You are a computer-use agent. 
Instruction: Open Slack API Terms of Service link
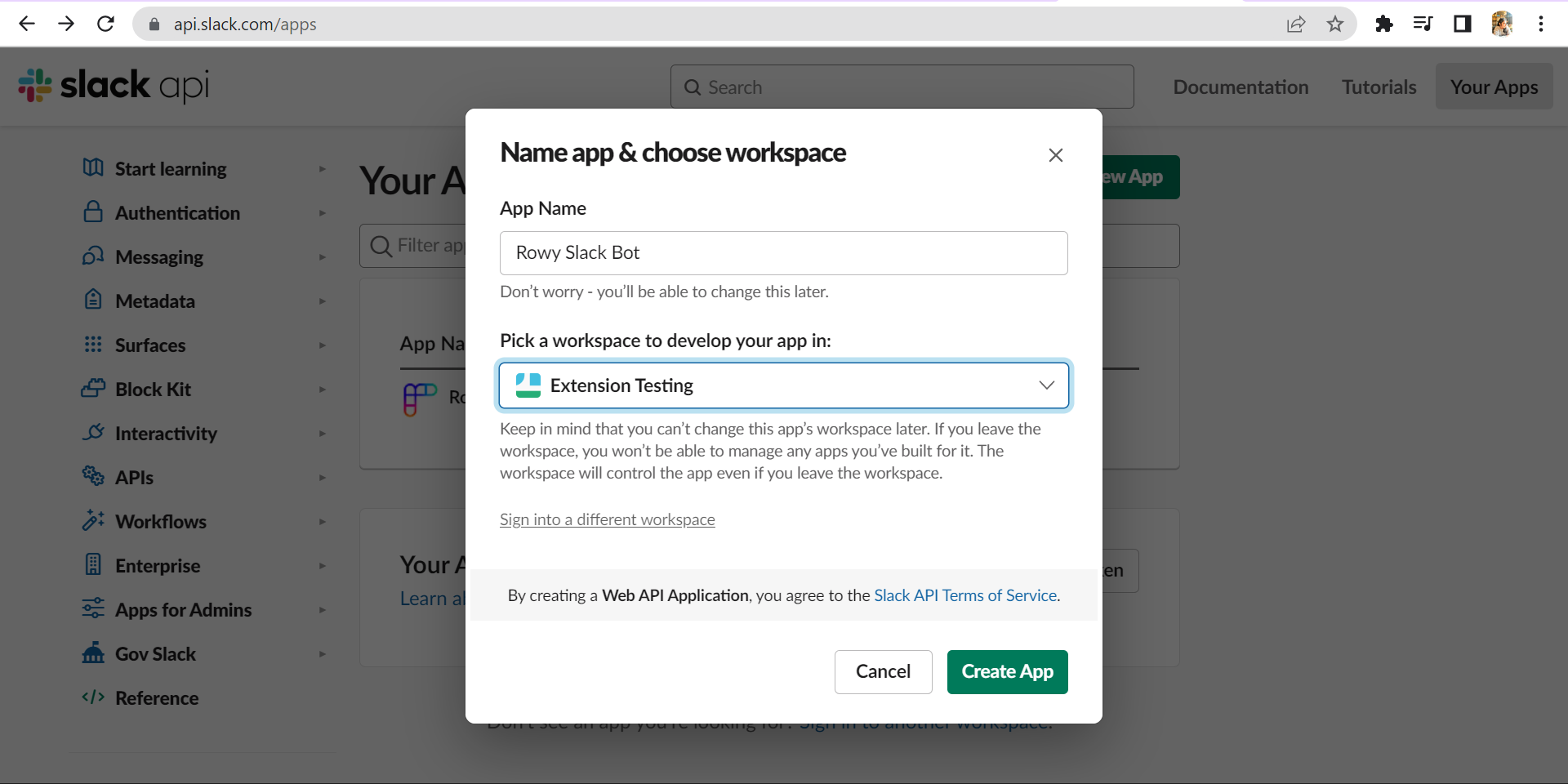965,595
